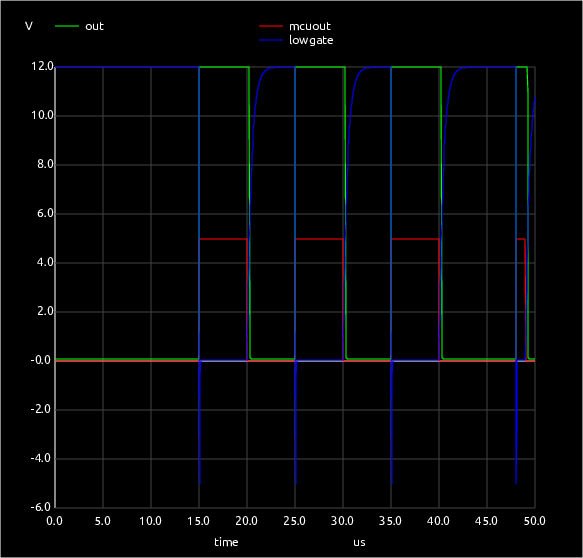Click the 15.0 x-axis tick label
Screen dimensions: 583x558
(x=198, y=521)
